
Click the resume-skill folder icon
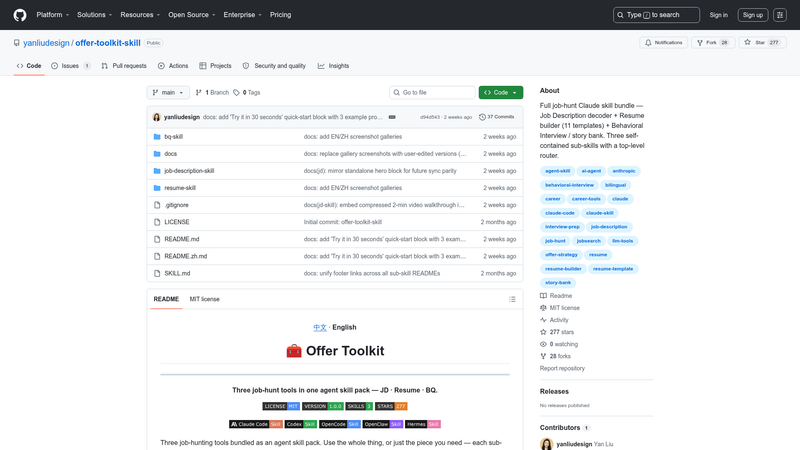pos(157,188)
